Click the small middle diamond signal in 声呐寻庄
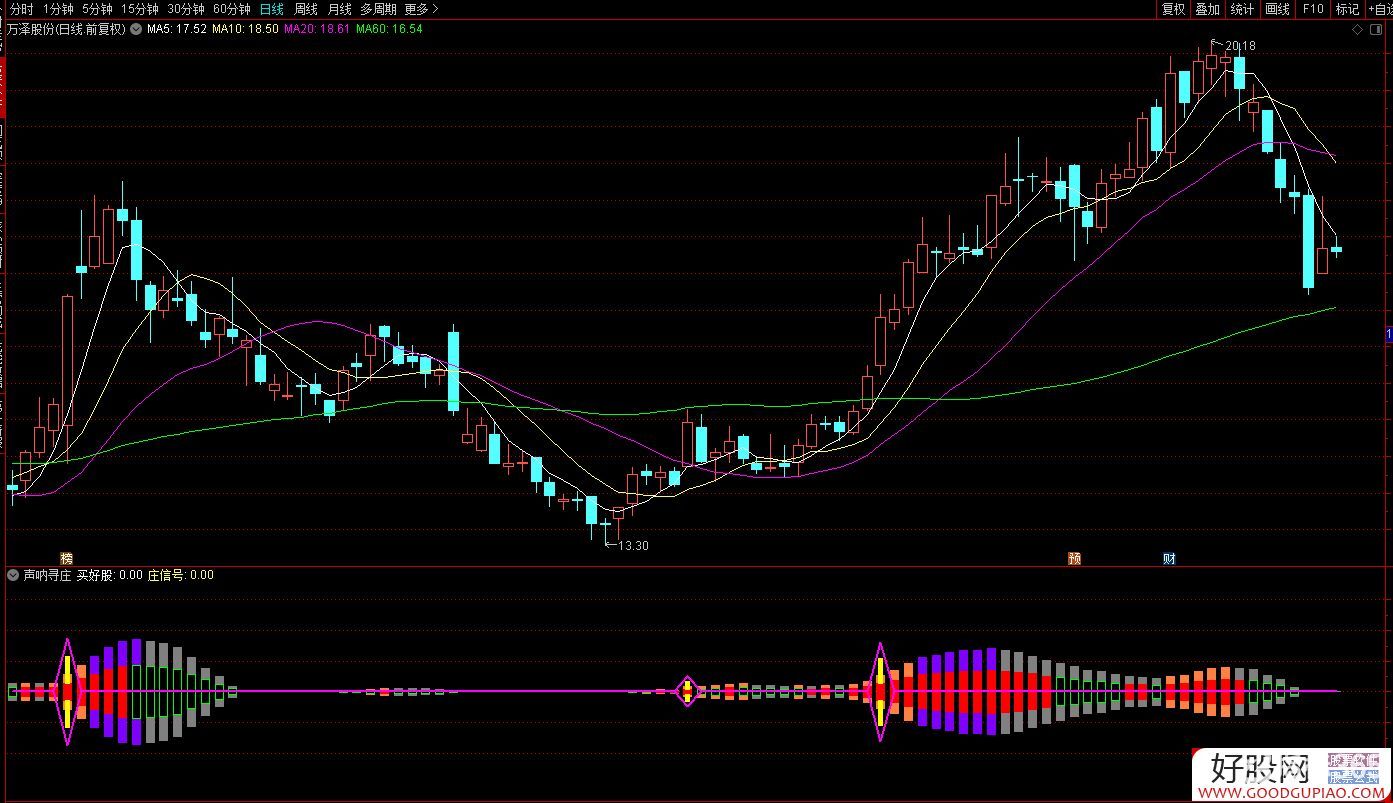1393x803 pixels. pyautogui.click(x=687, y=691)
